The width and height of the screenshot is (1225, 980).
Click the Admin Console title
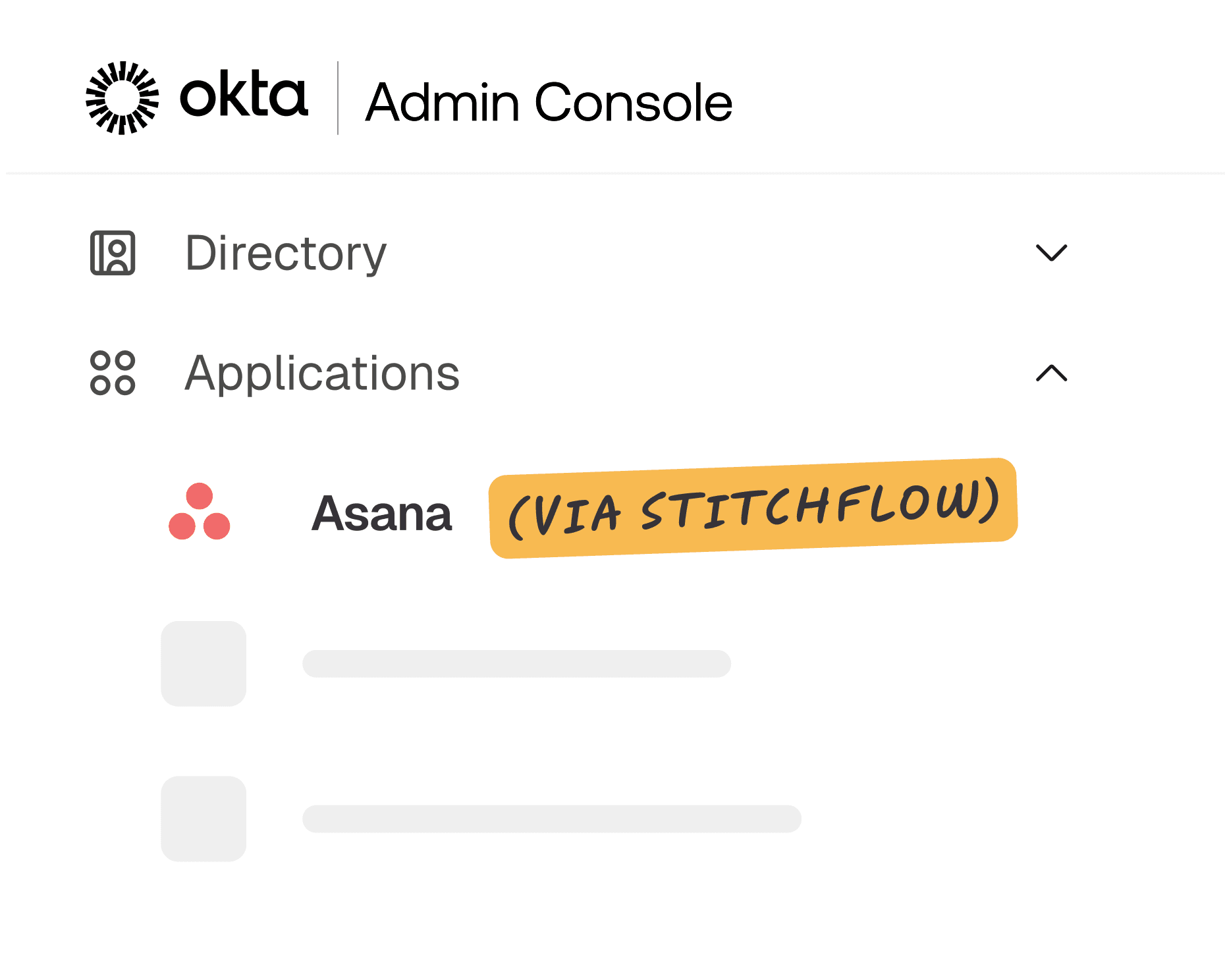[x=548, y=100]
